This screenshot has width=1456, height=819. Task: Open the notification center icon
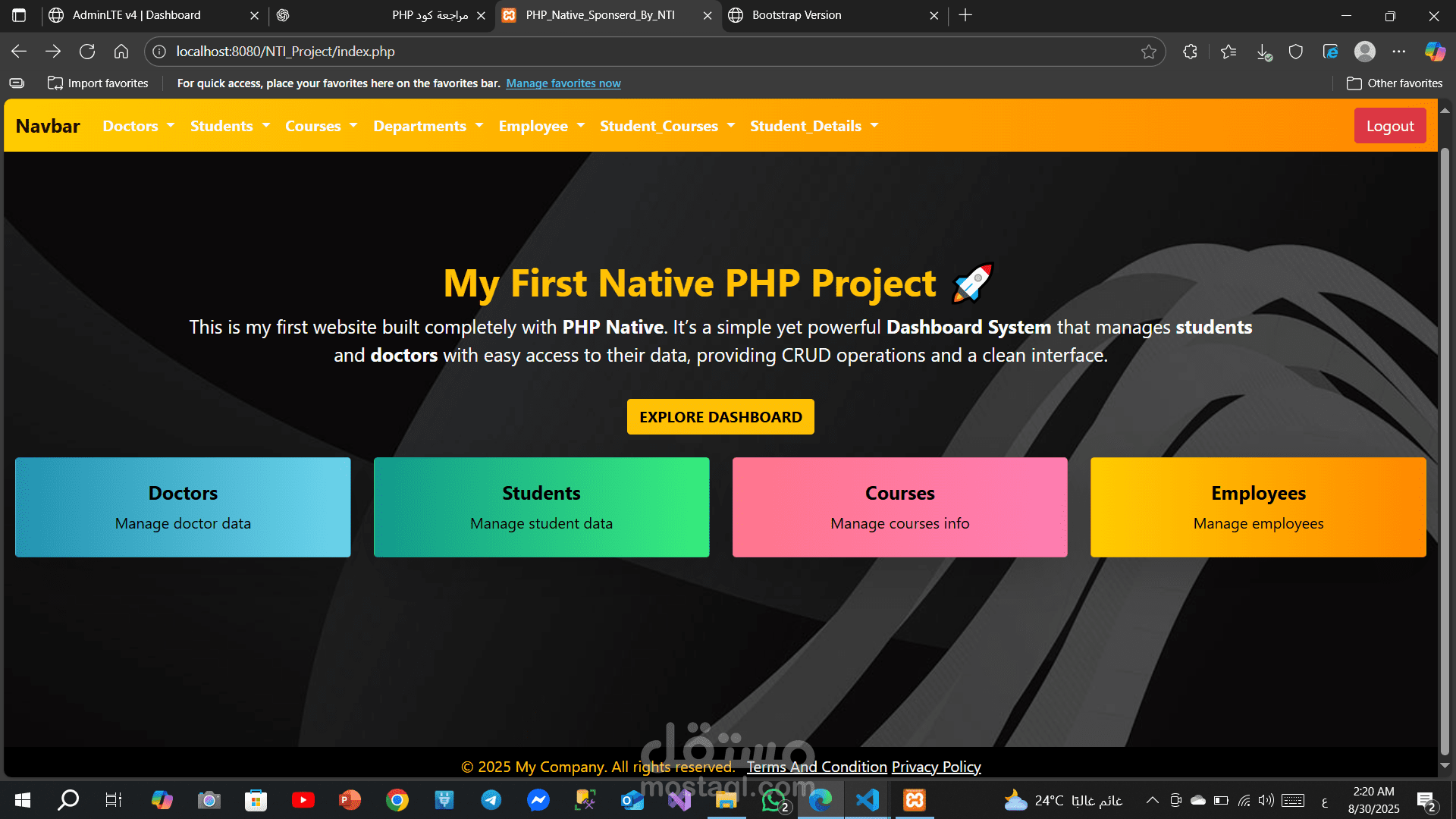click(1426, 801)
